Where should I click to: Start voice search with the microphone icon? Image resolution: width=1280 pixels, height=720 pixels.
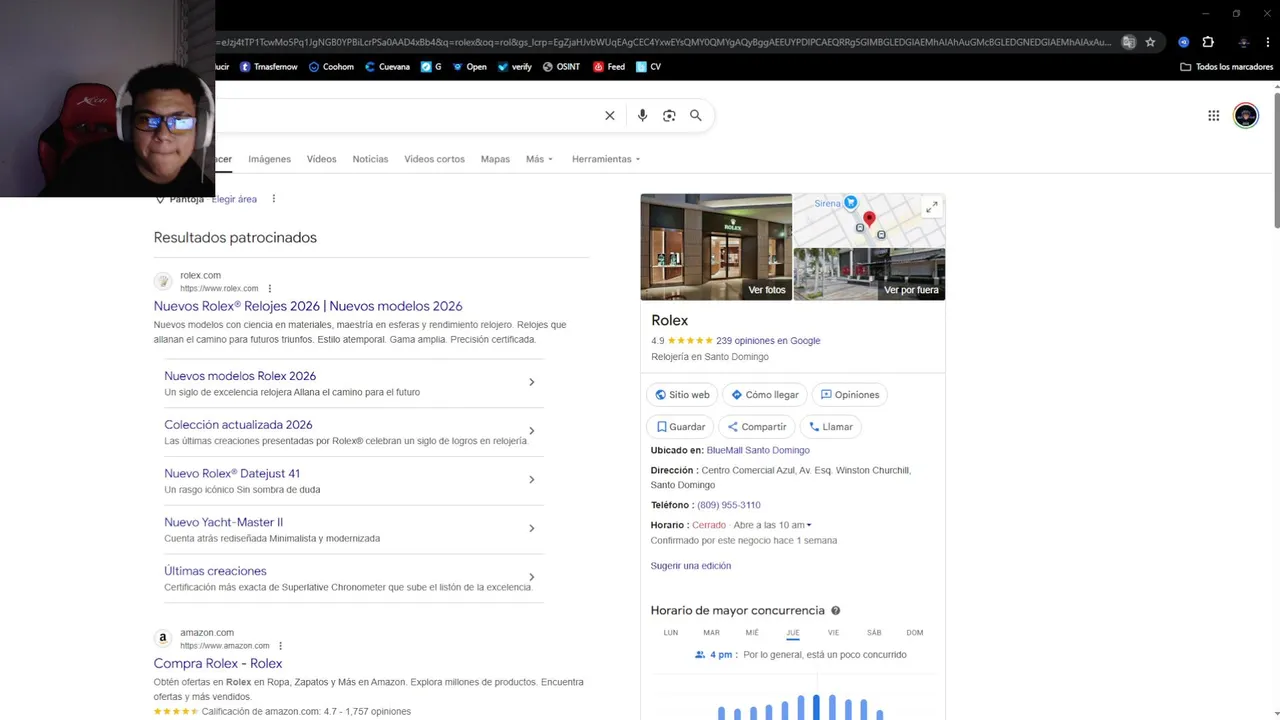pos(642,116)
